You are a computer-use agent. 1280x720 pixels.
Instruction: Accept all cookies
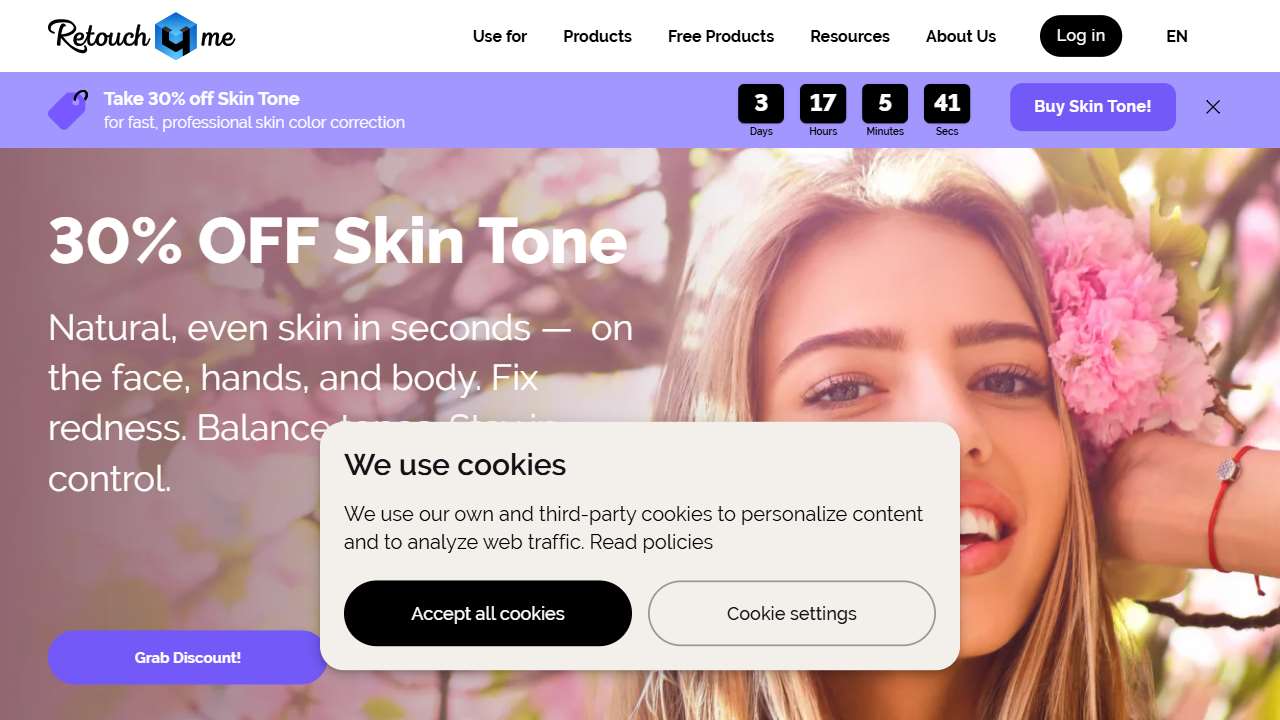click(488, 613)
